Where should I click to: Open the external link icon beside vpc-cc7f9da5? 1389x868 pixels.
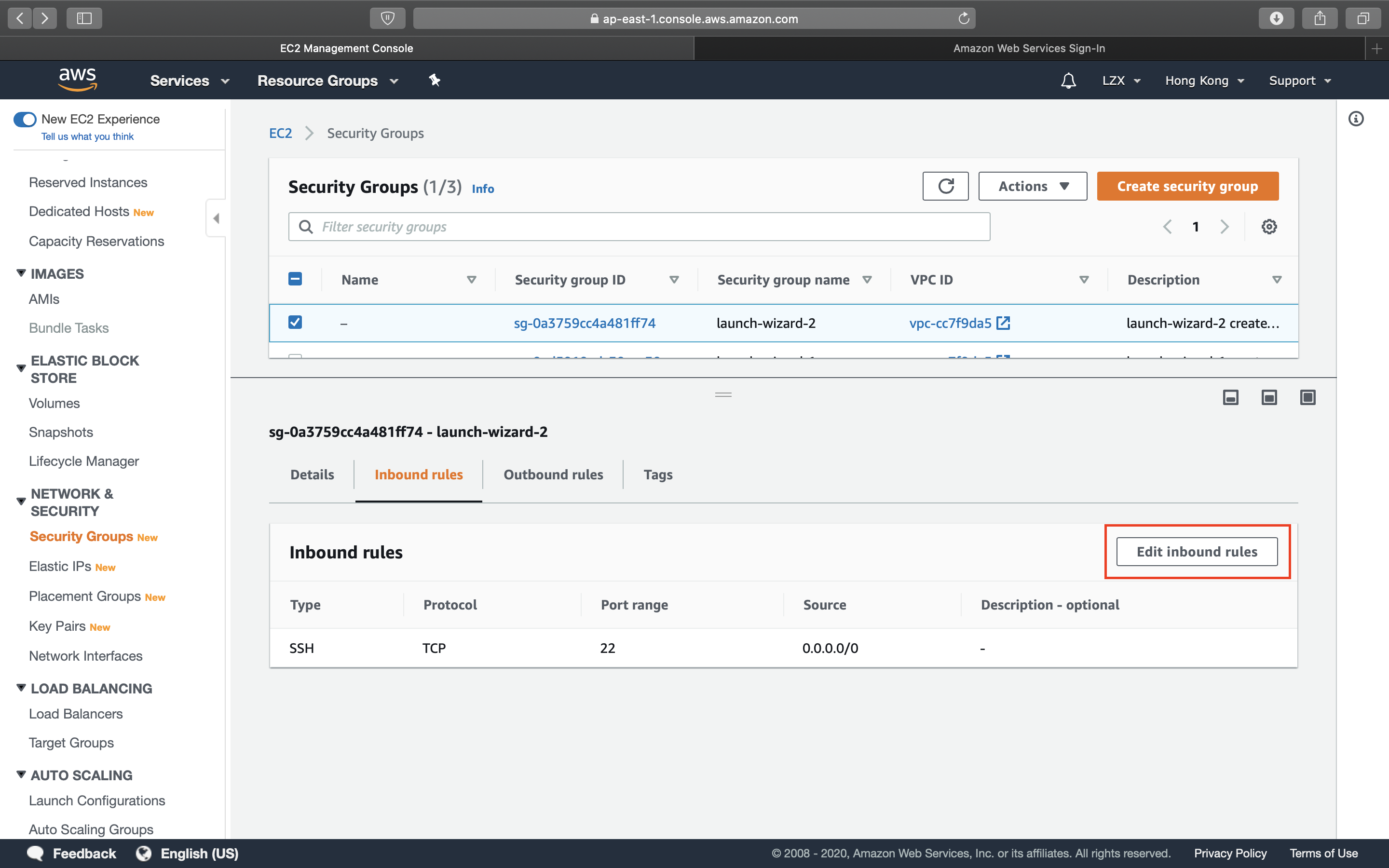click(x=1003, y=323)
